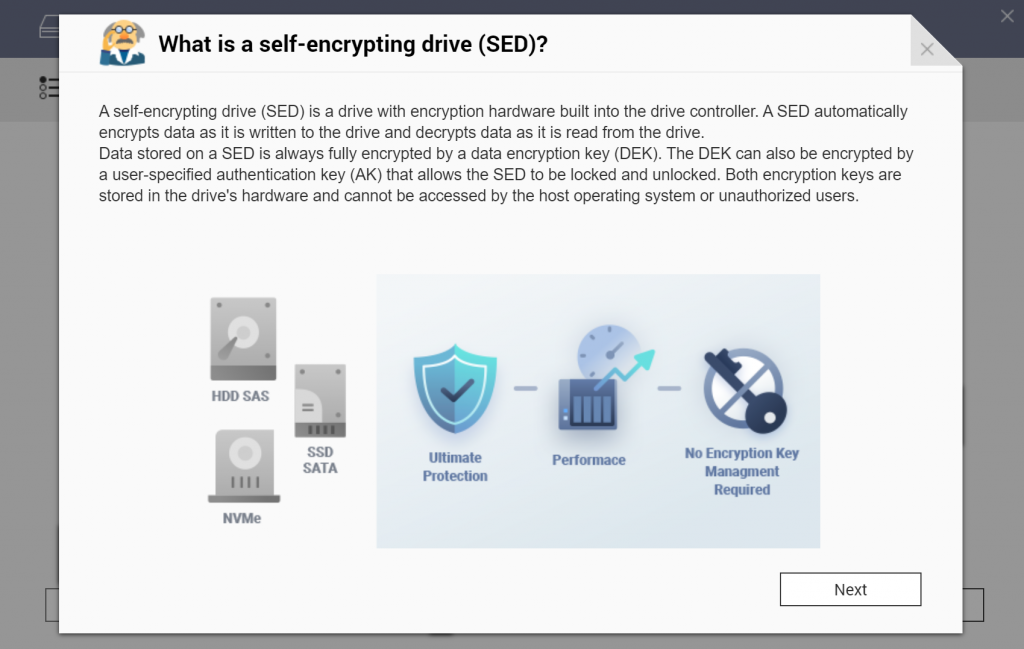Click the Ultimate Protection label text

[x=454, y=468]
